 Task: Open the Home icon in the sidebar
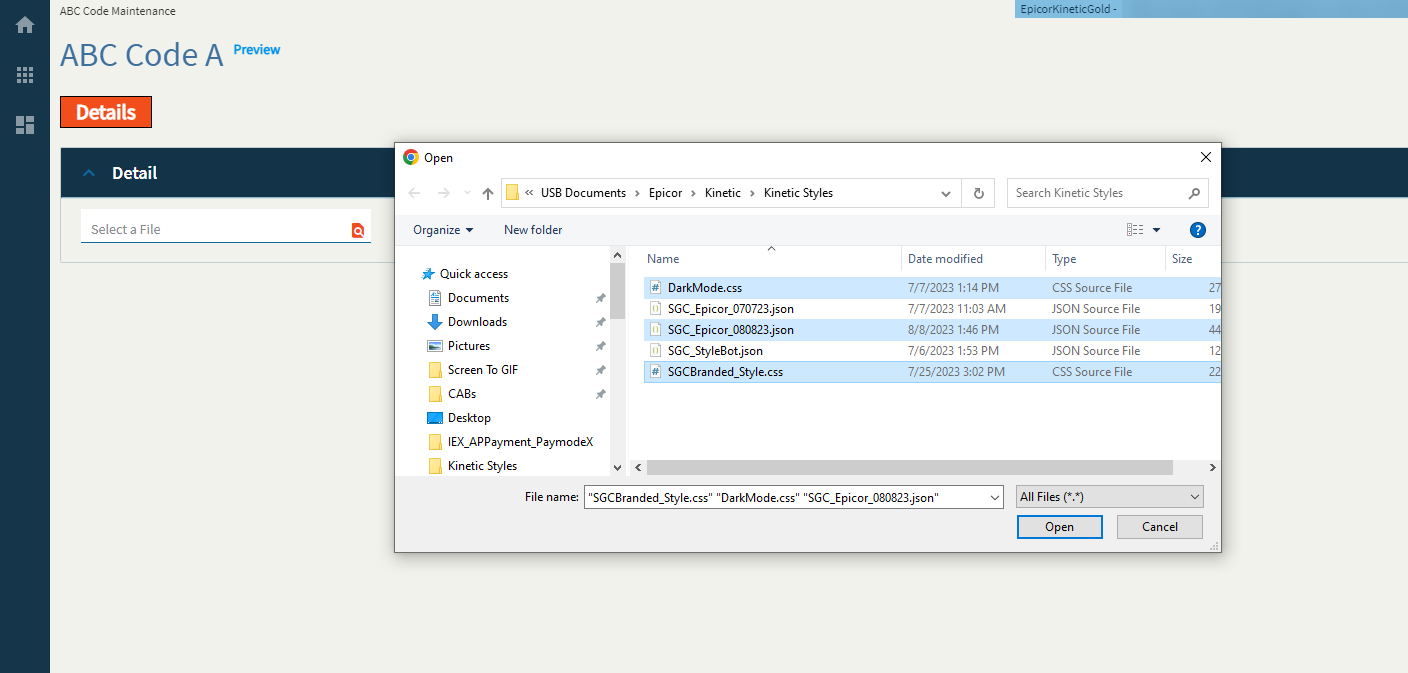[25, 25]
